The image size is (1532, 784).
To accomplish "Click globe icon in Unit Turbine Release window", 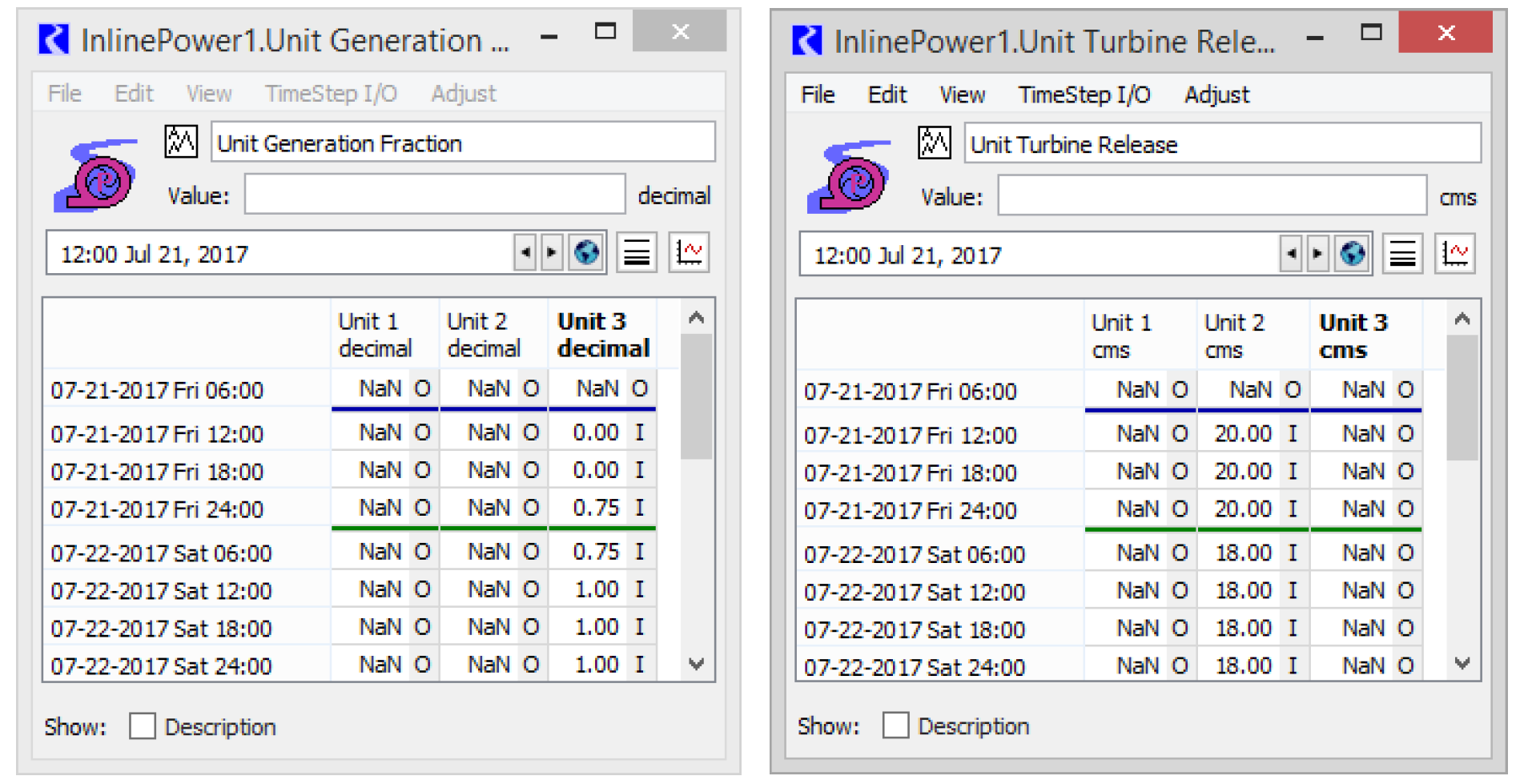I will tap(1352, 255).
